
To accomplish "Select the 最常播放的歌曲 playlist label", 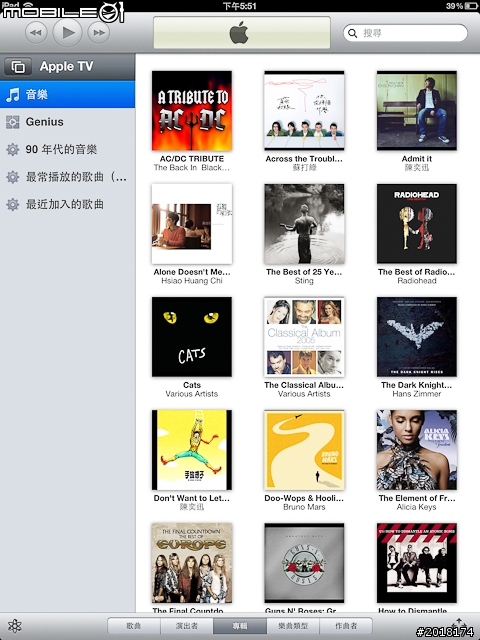I will [x=76, y=177].
